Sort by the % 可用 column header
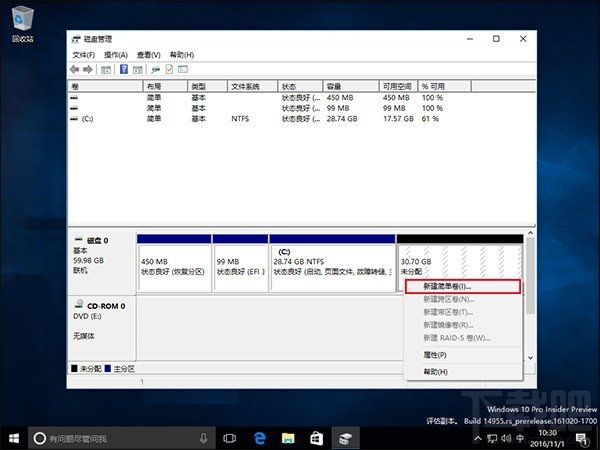 click(x=444, y=86)
